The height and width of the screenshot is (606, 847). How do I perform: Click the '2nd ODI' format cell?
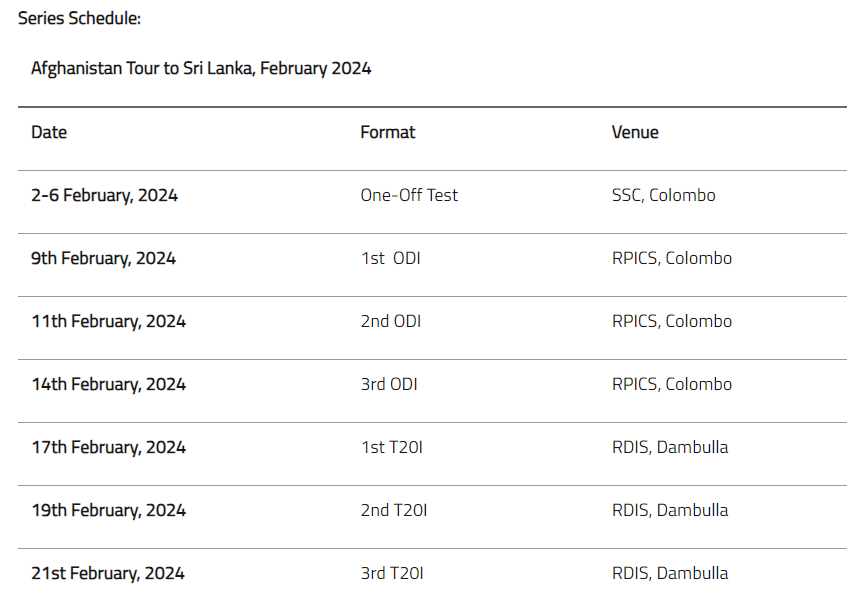[390, 321]
